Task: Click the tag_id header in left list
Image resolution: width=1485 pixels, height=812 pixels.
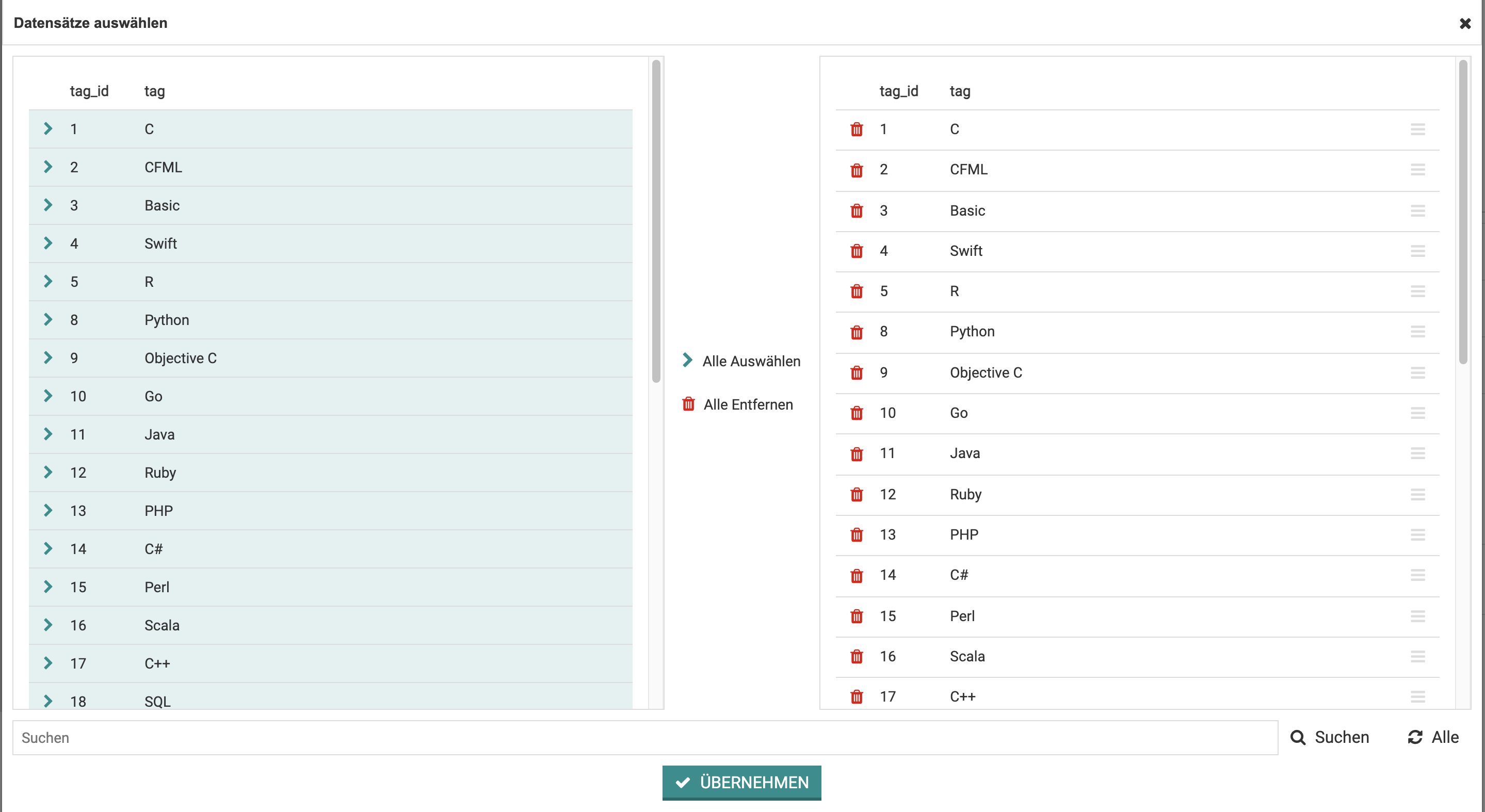Action: [x=89, y=91]
